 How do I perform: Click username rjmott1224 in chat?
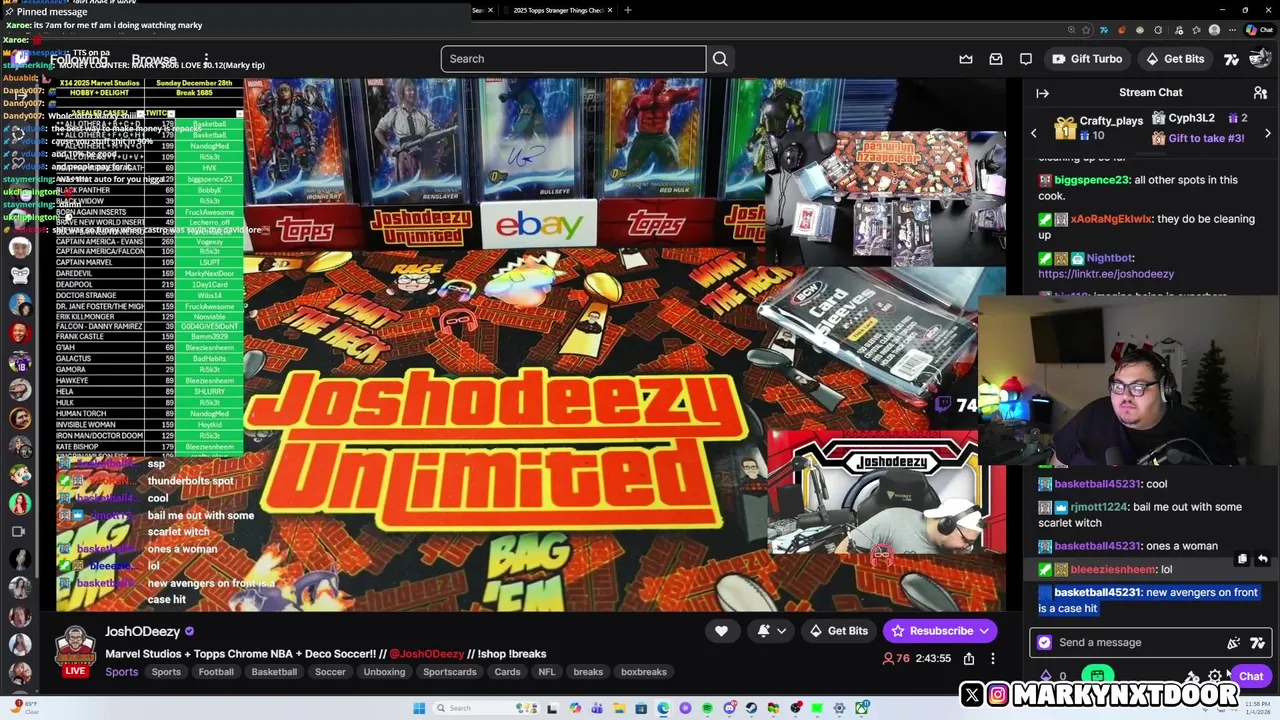point(1098,507)
